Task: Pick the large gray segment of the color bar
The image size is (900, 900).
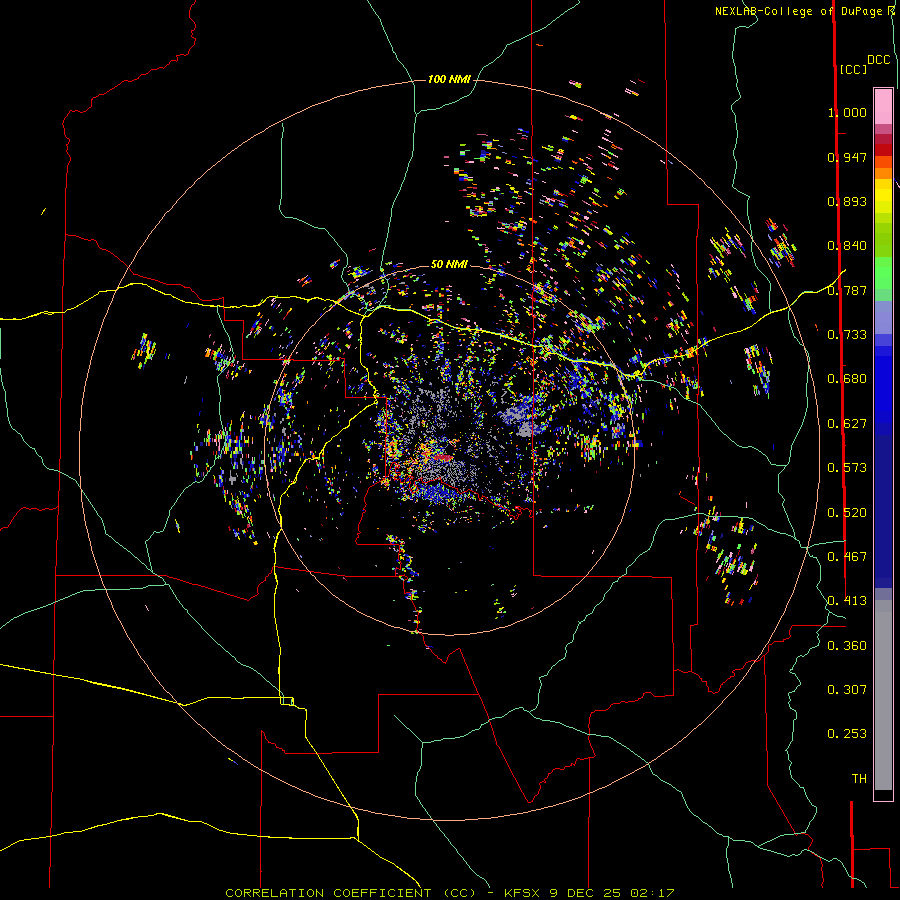Action: pyautogui.click(x=883, y=695)
